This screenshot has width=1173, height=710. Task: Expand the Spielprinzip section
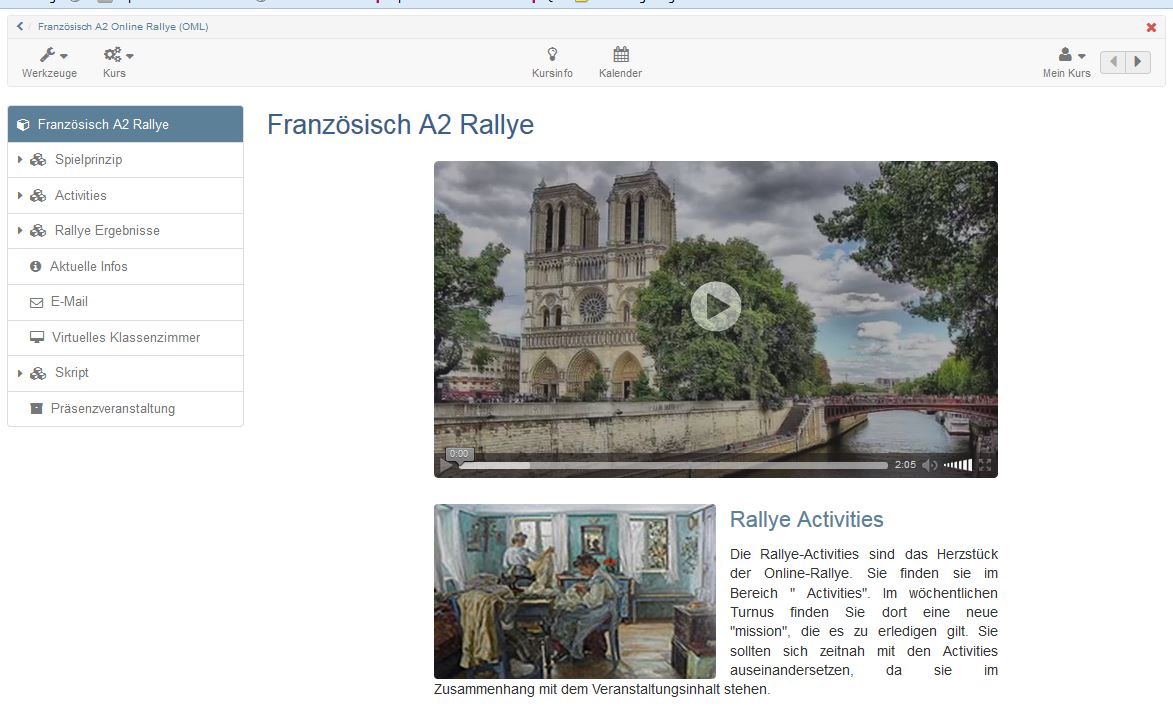[22, 159]
